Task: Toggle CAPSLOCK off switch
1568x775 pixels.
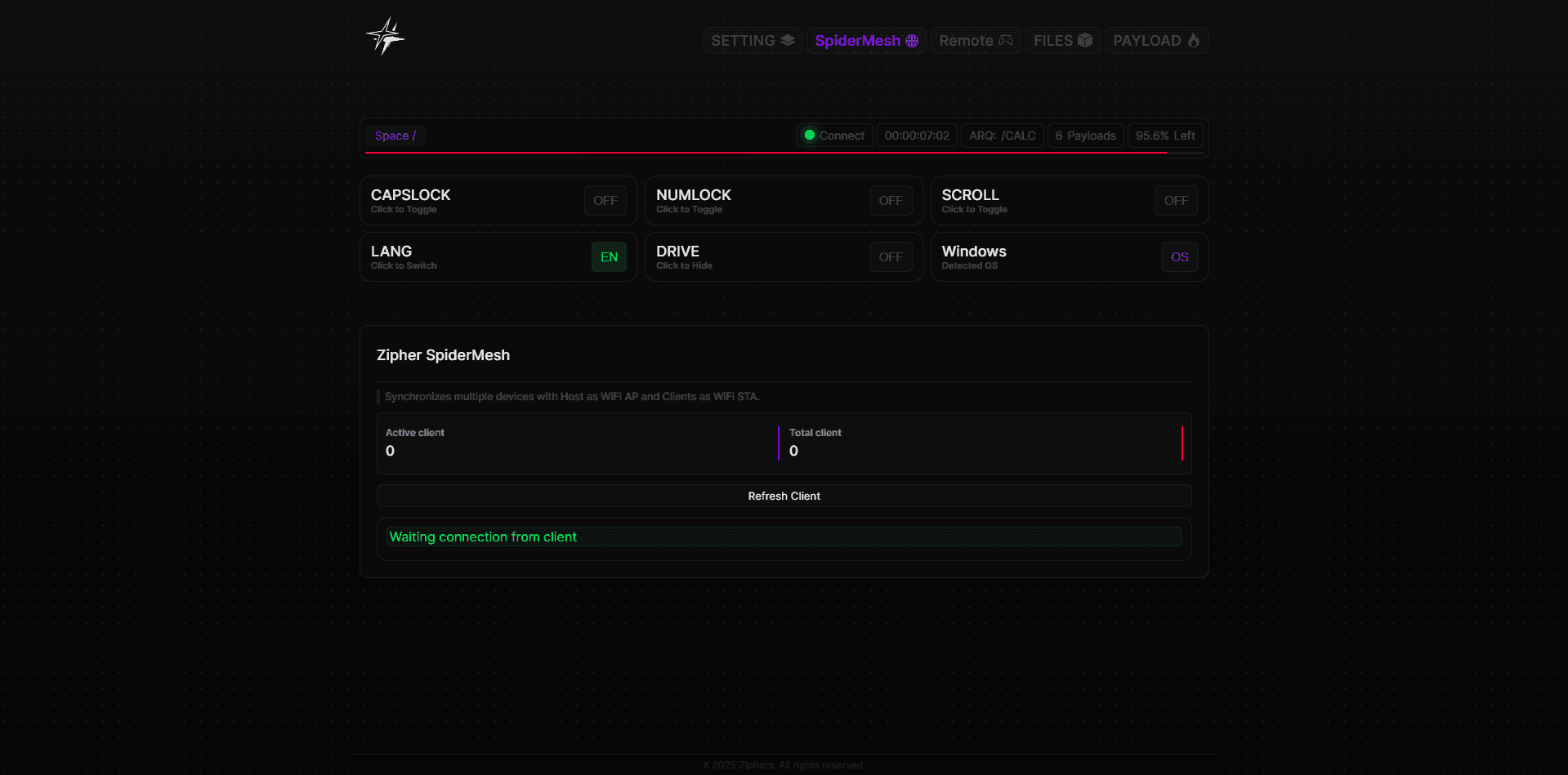Action: click(605, 201)
